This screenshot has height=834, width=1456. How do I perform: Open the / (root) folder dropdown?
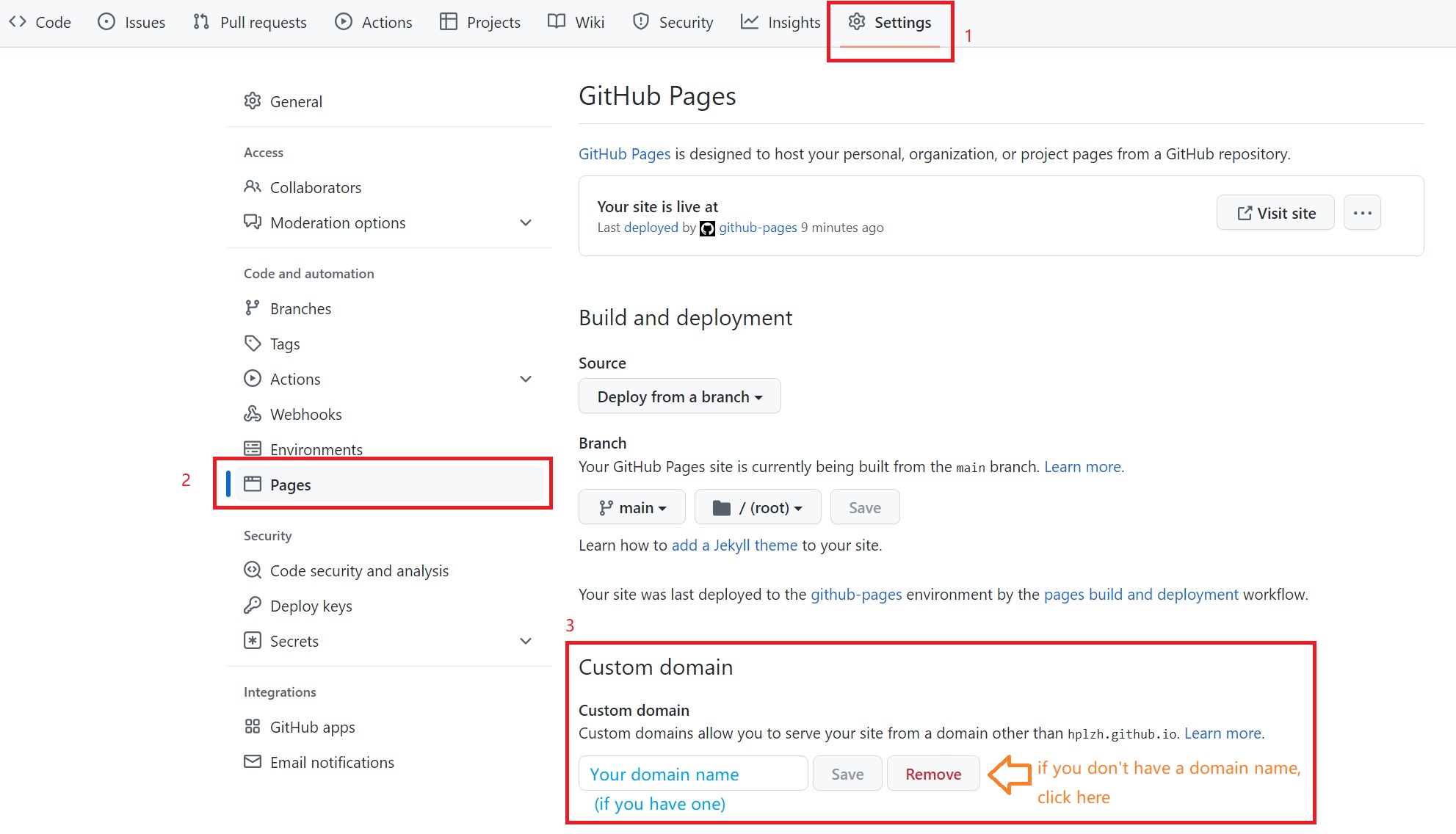click(x=758, y=507)
